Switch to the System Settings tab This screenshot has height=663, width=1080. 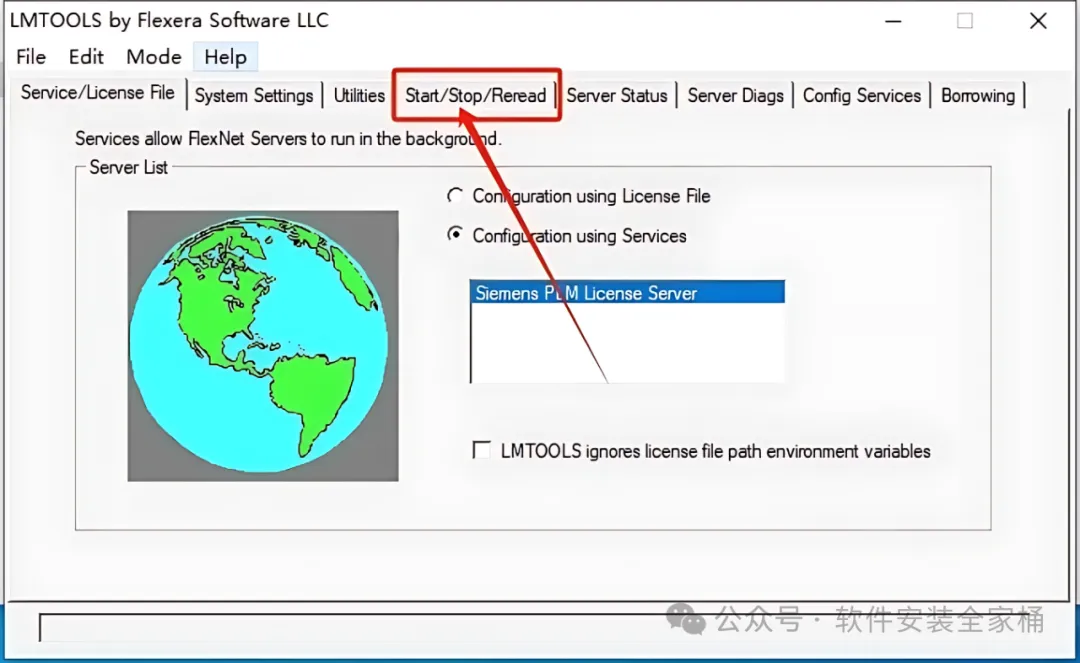pyautogui.click(x=253, y=95)
